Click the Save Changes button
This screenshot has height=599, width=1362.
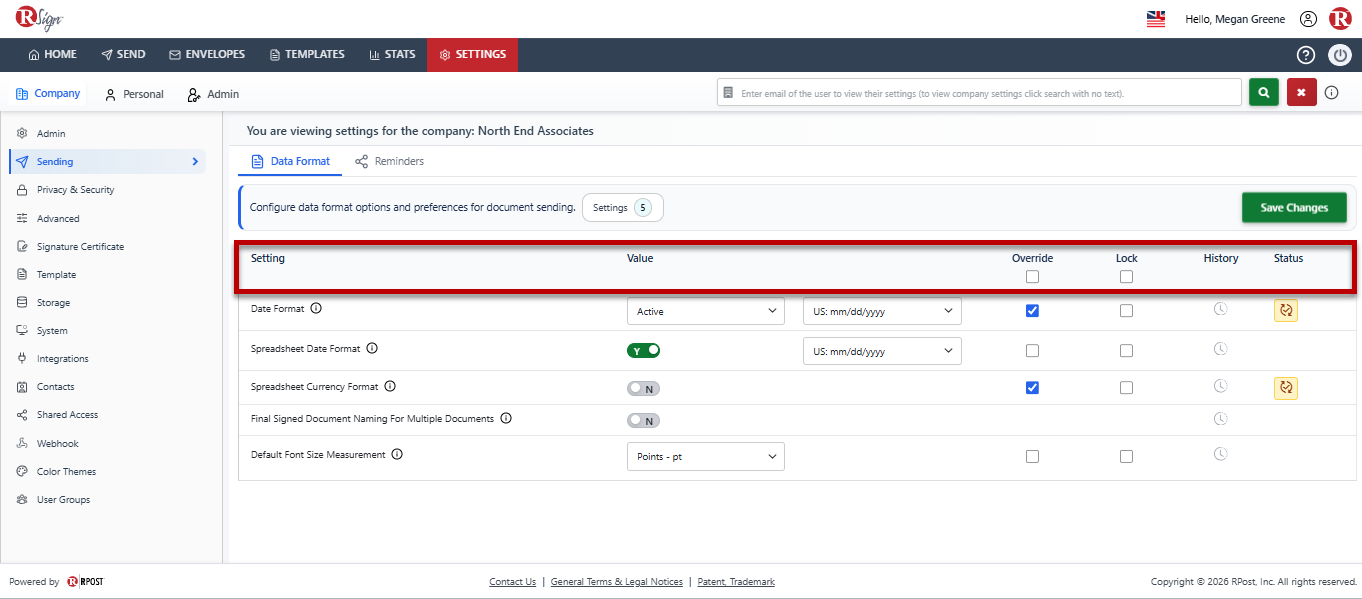[x=1294, y=207]
